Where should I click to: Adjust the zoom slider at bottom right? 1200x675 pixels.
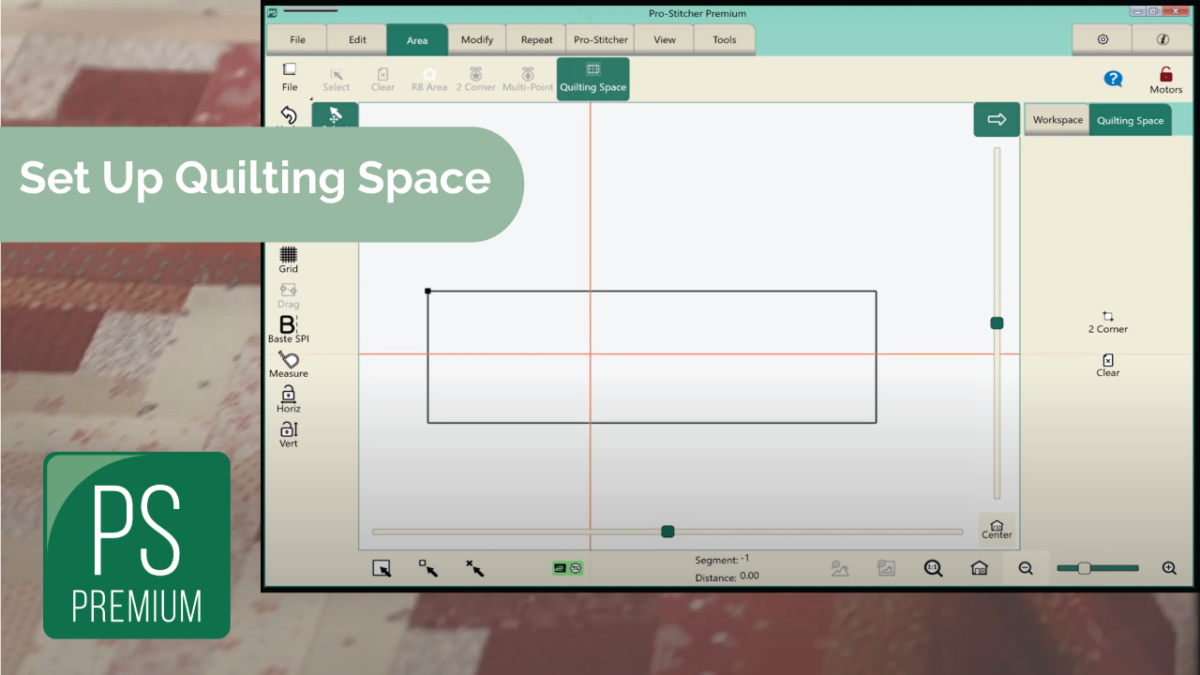pos(1085,567)
